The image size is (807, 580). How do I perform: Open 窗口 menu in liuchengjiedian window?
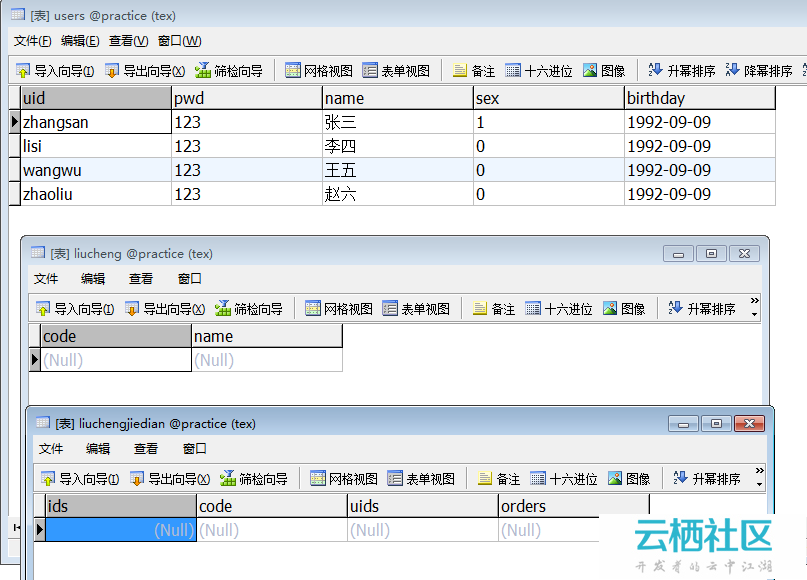pos(195,448)
